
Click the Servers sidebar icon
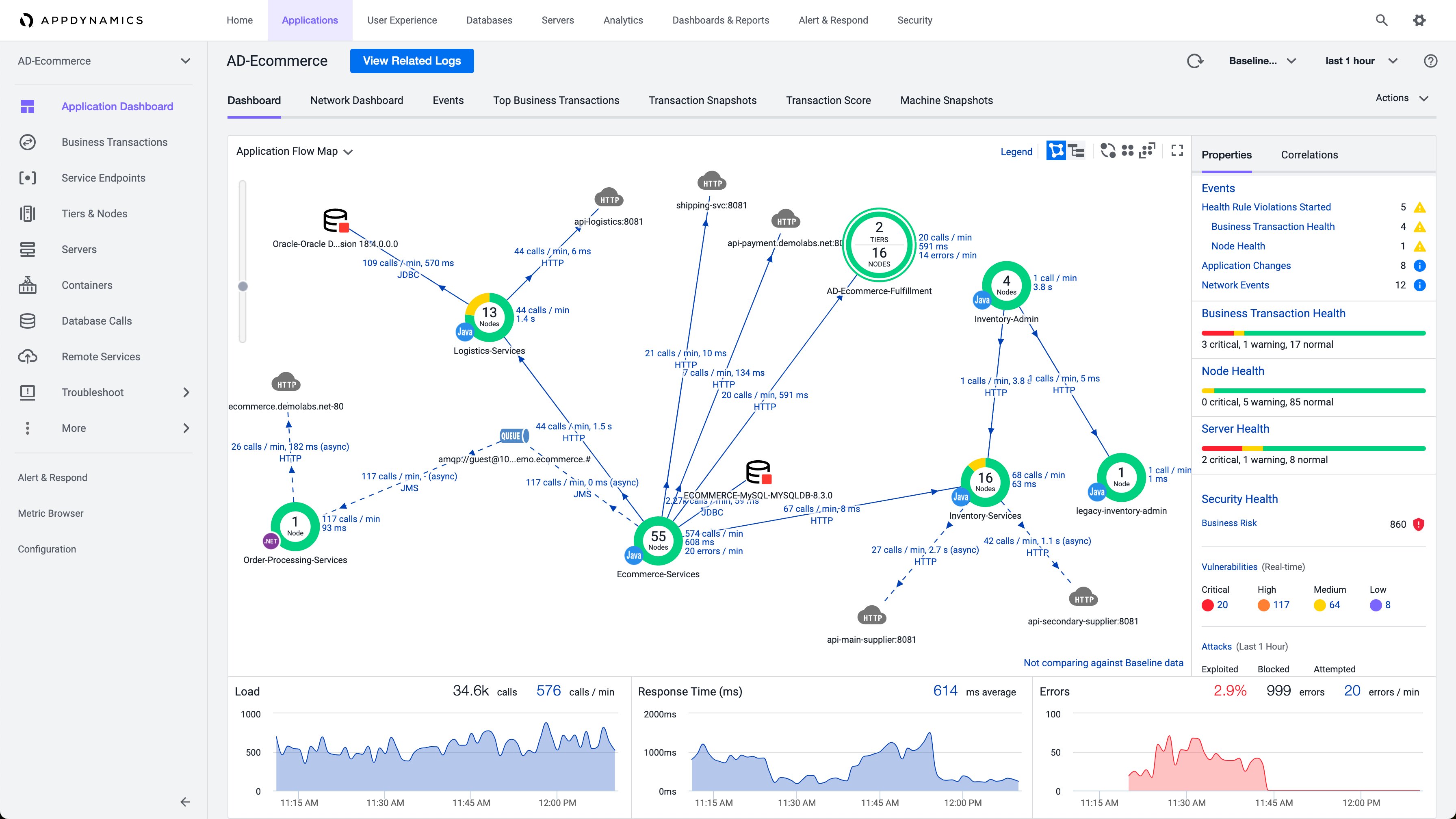[28, 249]
